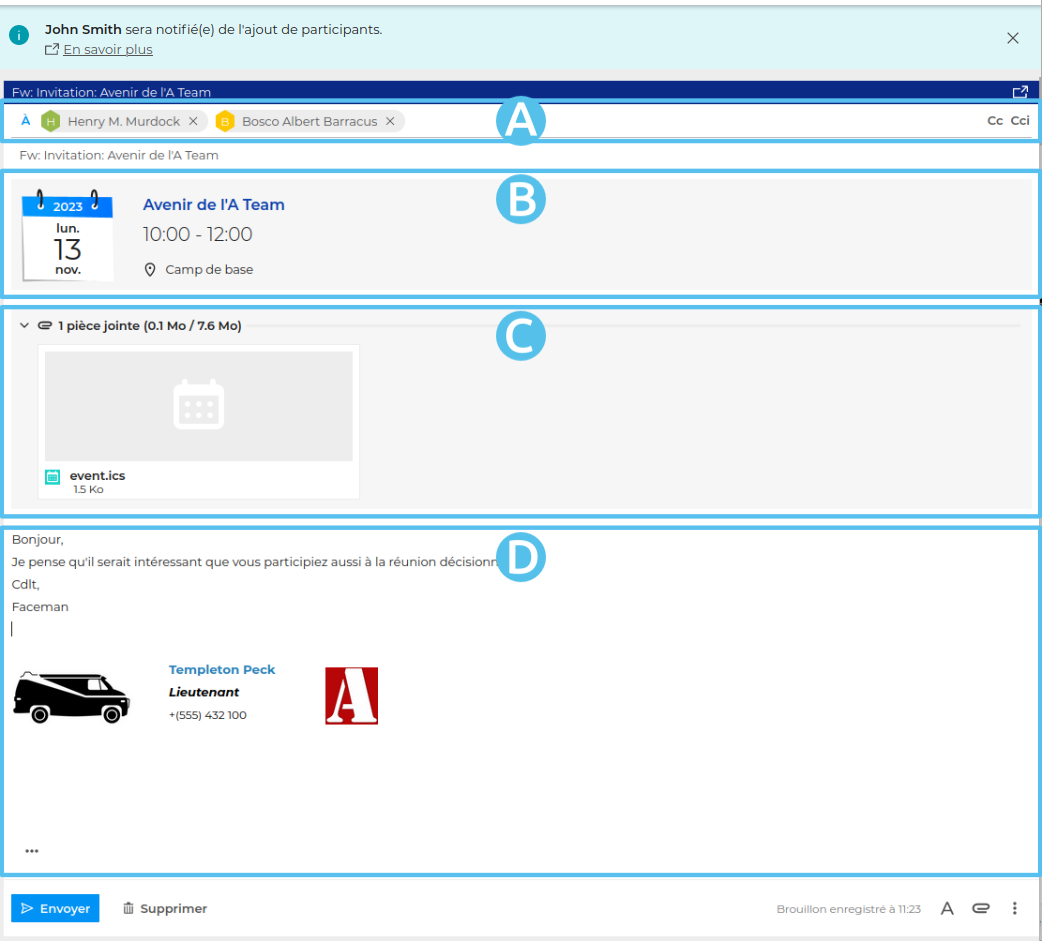Remove Henry M. Murdock from recipients
Image resolution: width=1042 pixels, height=941 pixels.
tap(193, 121)
